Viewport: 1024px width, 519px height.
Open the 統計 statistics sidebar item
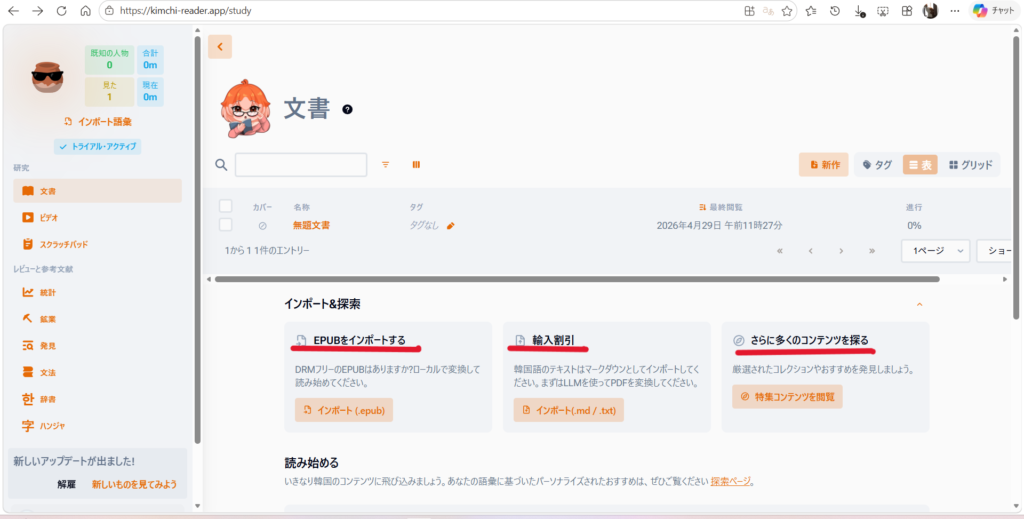pyautogui.click(x=47, y=292)
